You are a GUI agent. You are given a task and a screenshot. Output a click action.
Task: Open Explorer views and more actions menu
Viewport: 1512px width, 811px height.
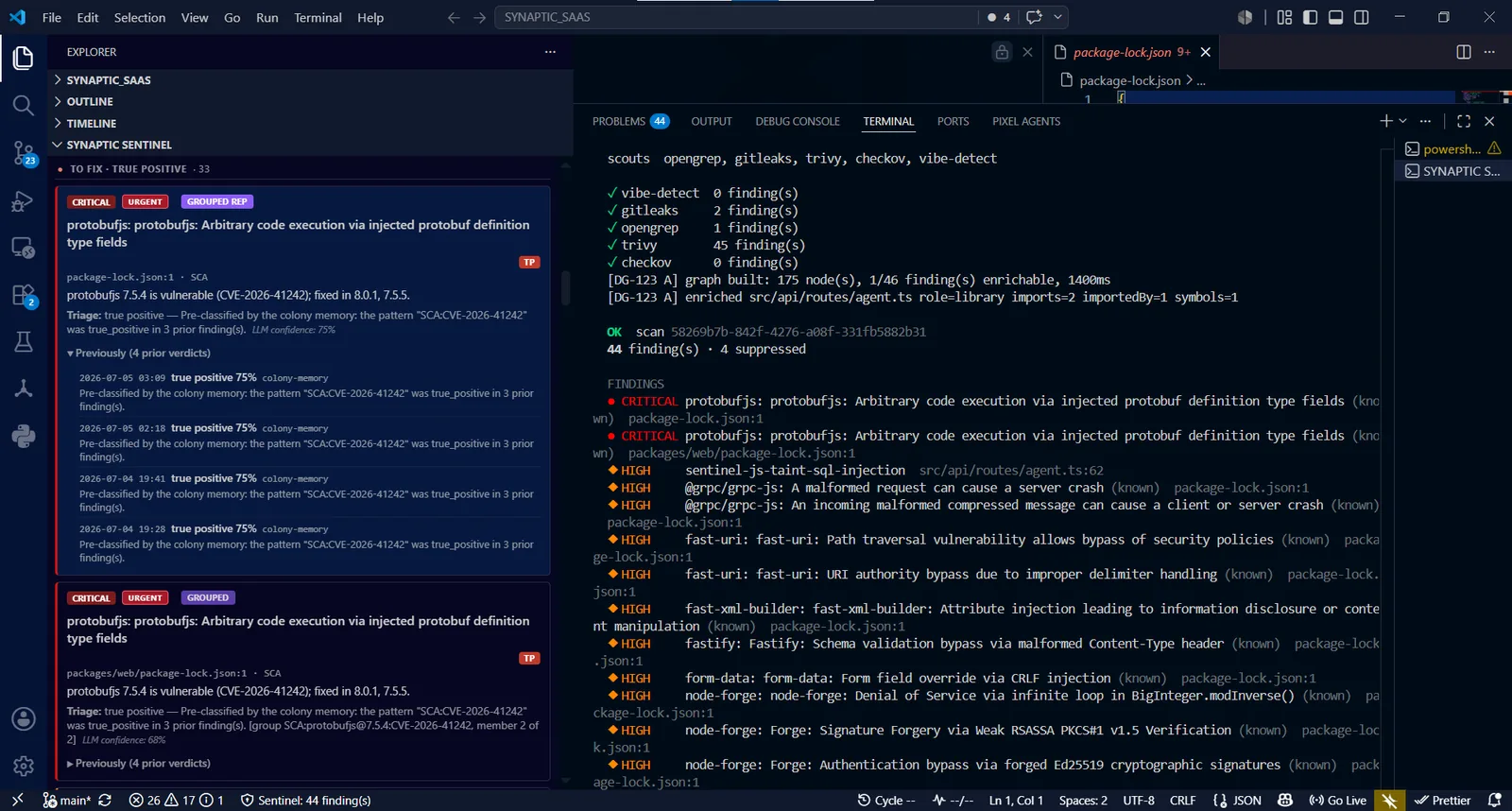point(550,52)
